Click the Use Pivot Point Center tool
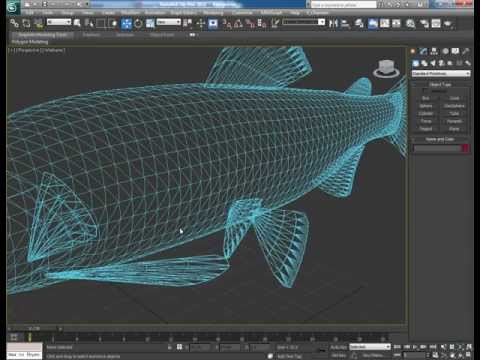Screen dimensions: 480x360 188,23
